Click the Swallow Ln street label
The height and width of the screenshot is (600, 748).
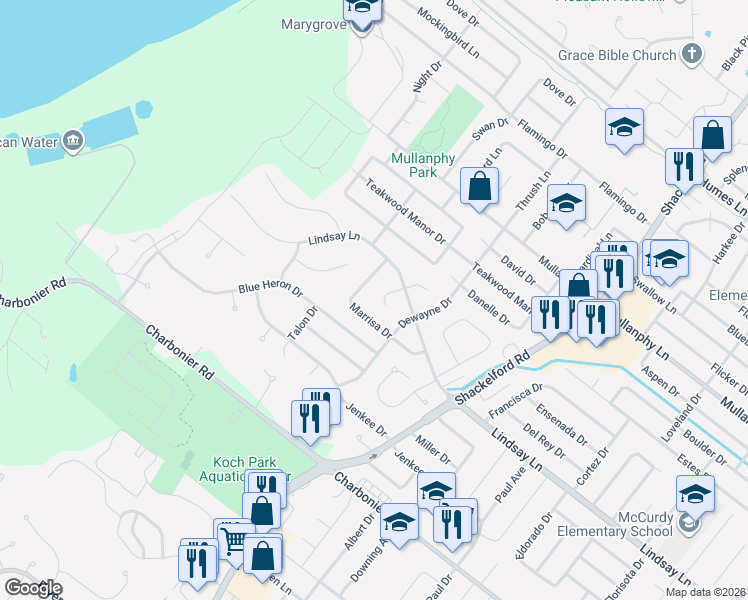(654, 296)
